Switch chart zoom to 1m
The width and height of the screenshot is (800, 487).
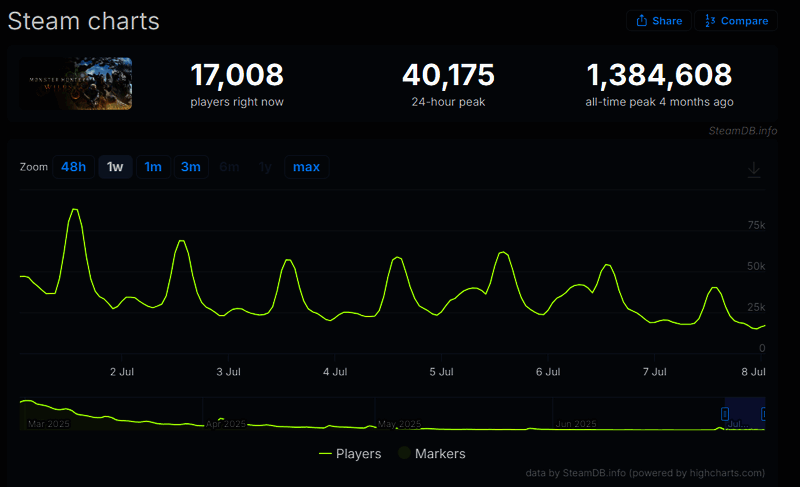click(153, 167)
